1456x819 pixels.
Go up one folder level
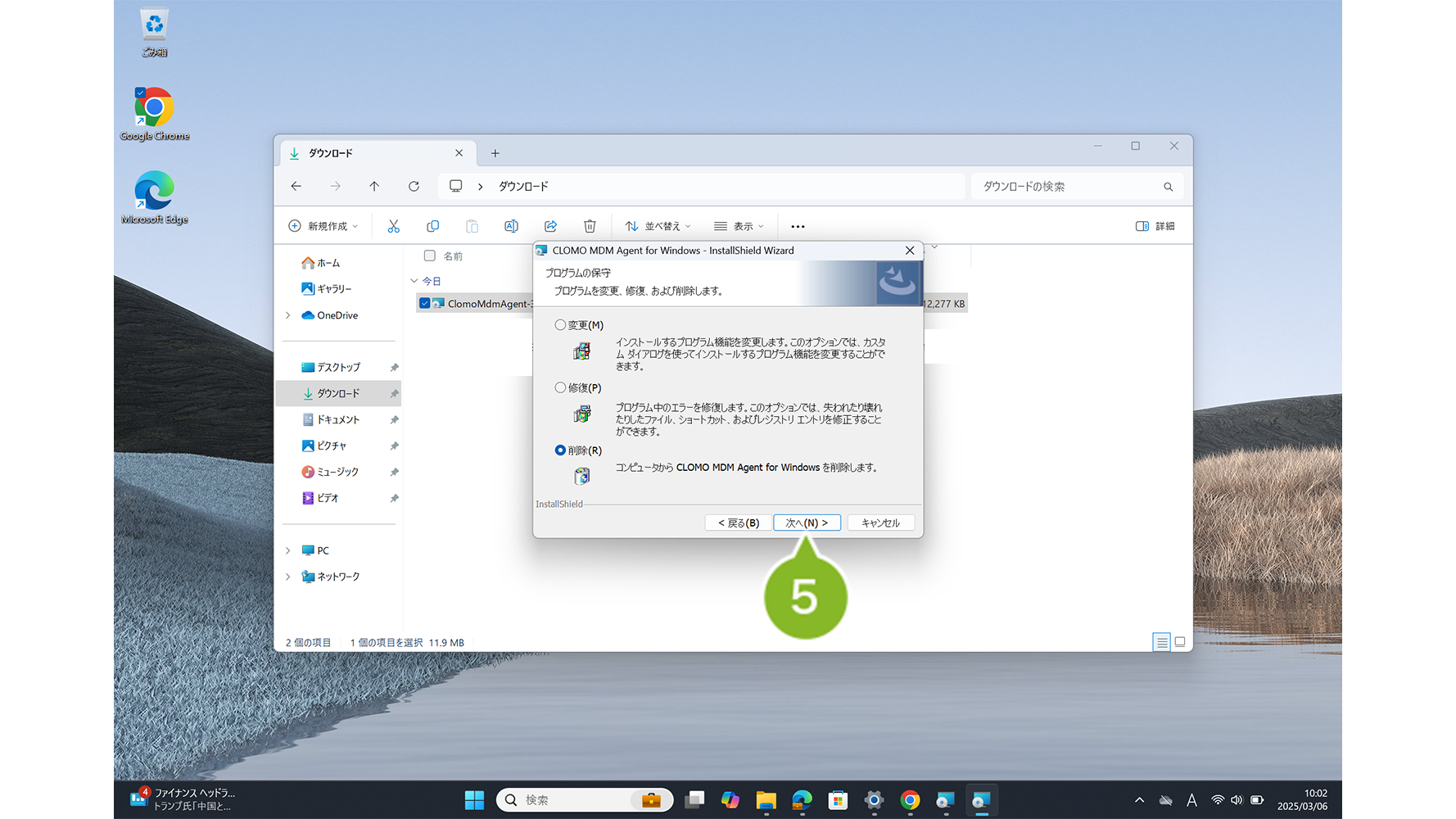(x=374, y=187)
